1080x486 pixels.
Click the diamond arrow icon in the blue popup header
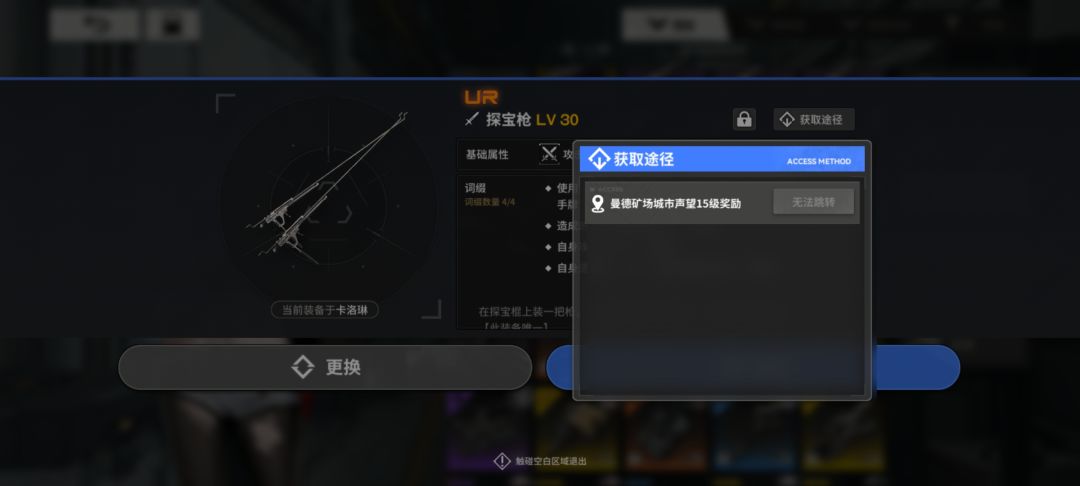[x=599, y=159]
